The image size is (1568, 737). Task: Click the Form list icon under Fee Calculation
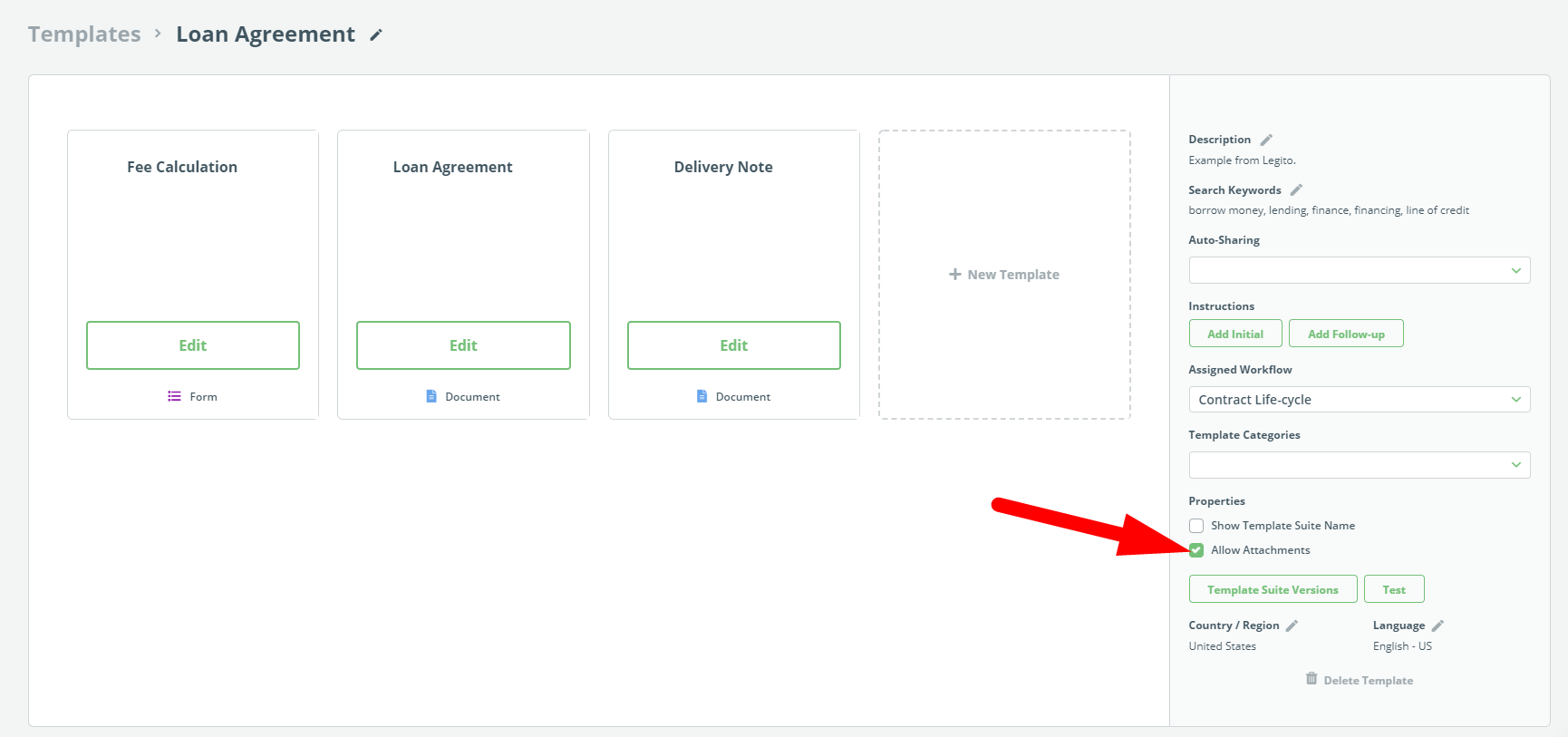tap(174, 396)
